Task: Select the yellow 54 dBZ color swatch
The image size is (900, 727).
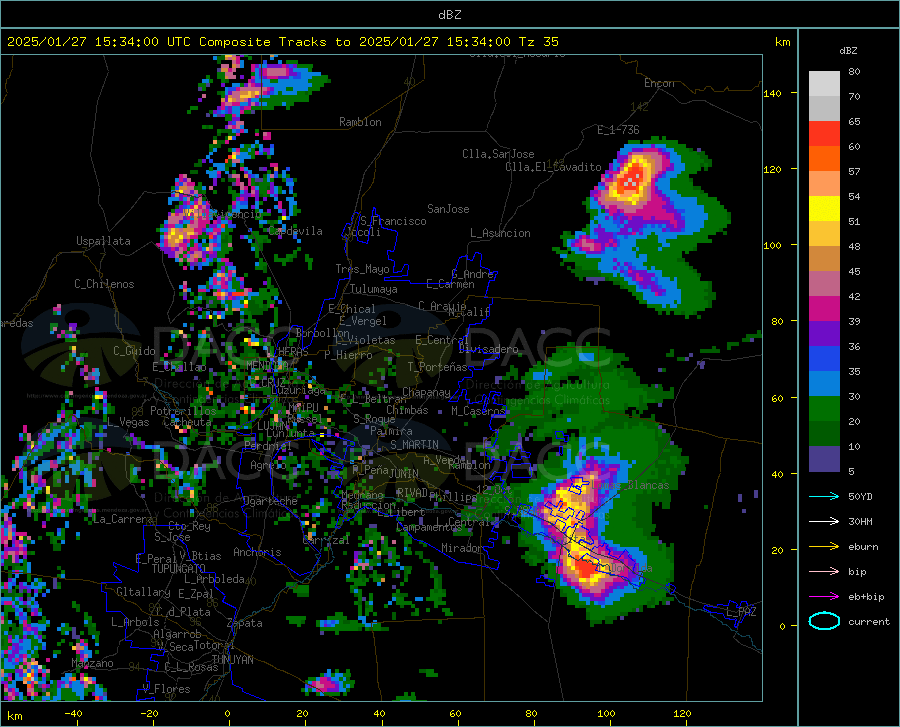Action: pos(824,209)
